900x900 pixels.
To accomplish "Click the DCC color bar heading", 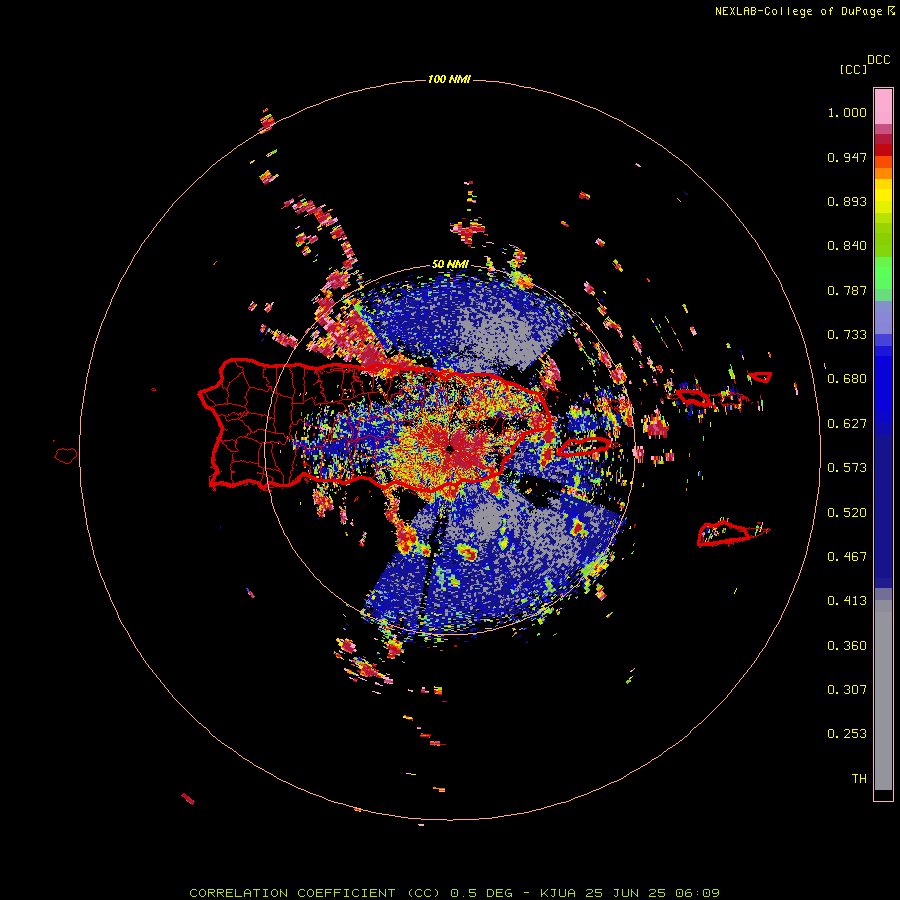I will tap(878, 60).
